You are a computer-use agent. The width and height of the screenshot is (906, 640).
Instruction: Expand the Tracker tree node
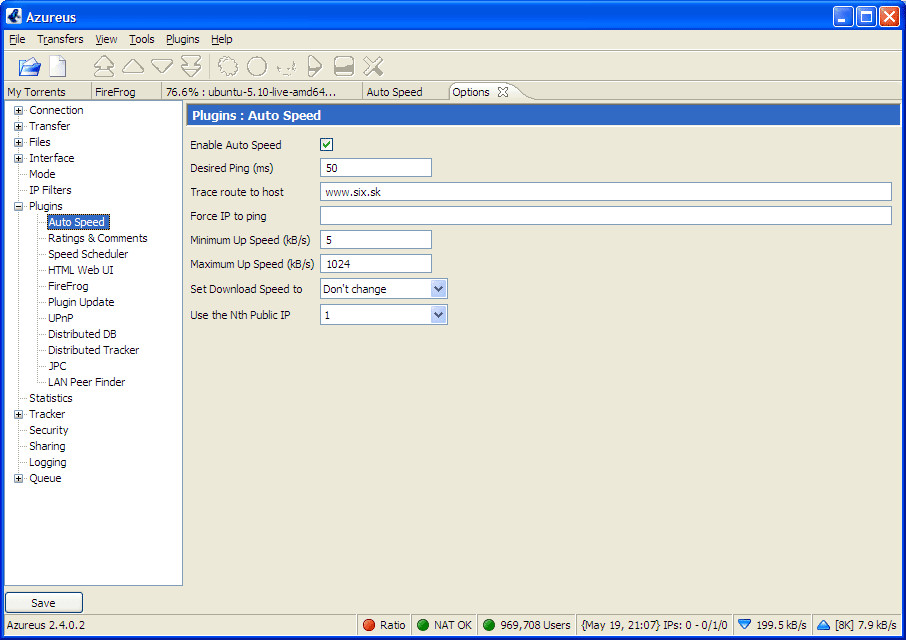click(18, 414)
